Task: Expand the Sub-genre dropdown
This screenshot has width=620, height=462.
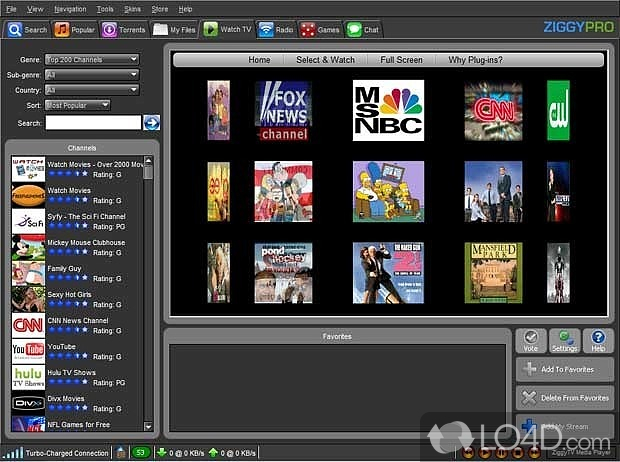Action: (x=92, y=74)
